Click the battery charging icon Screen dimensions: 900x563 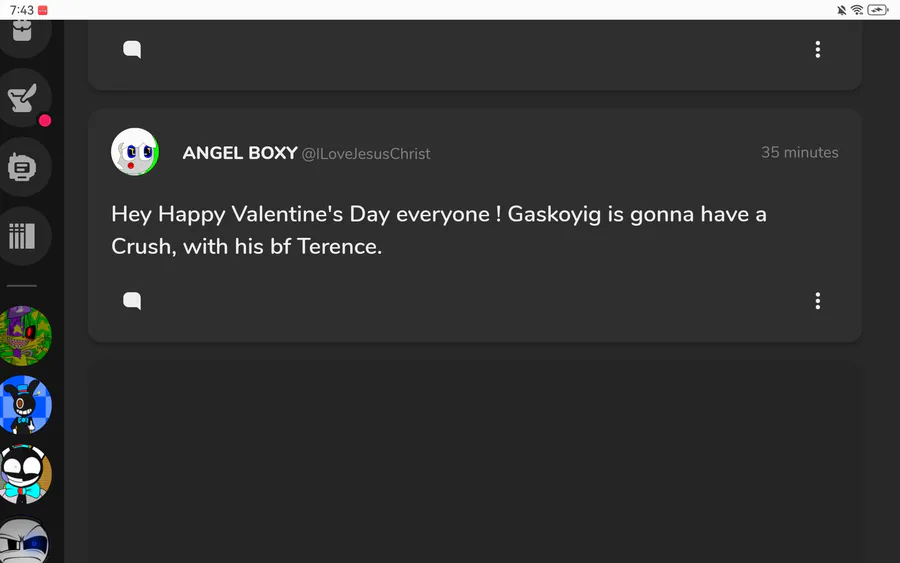(x=877, y=10)
